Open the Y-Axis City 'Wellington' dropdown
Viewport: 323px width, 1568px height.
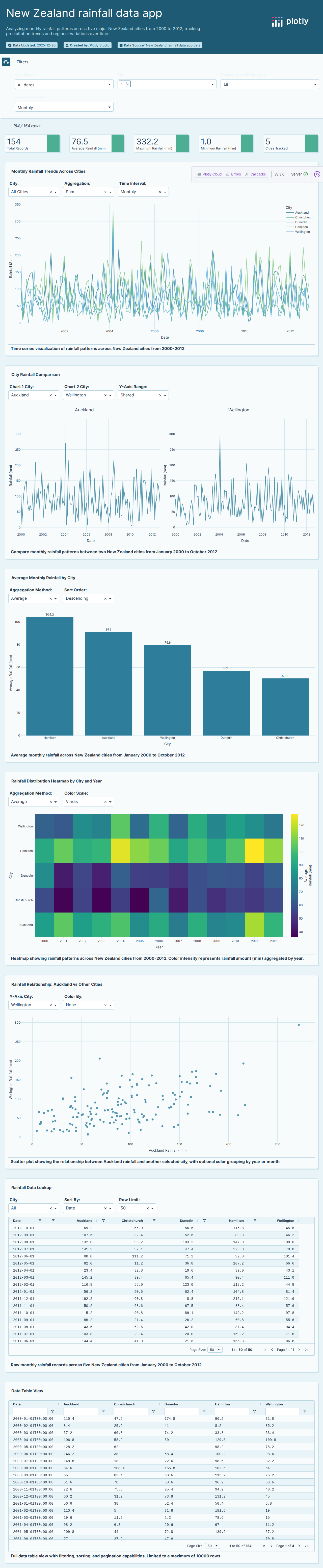(34, 1005)
